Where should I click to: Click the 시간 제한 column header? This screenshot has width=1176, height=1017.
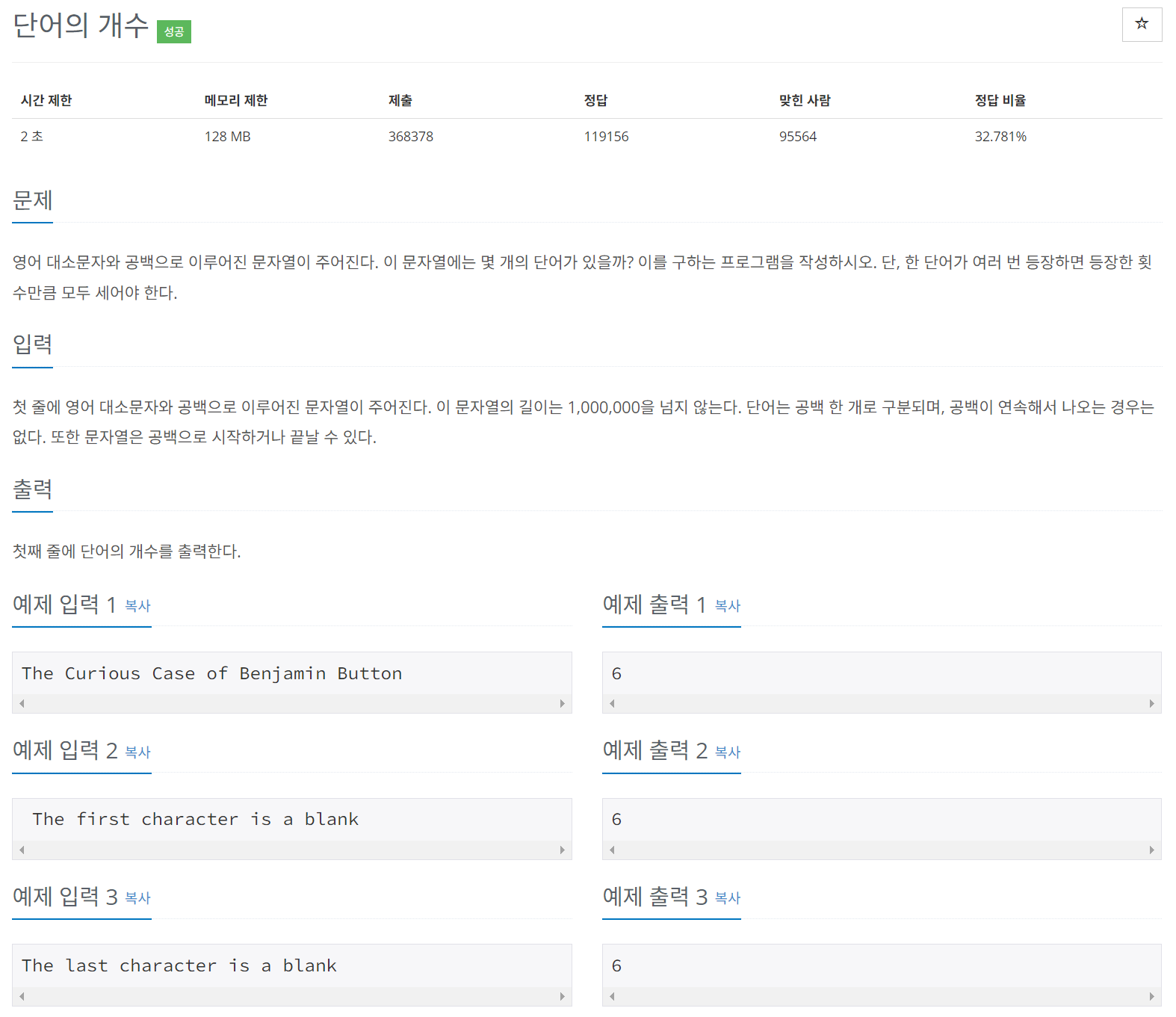point(46,100)
